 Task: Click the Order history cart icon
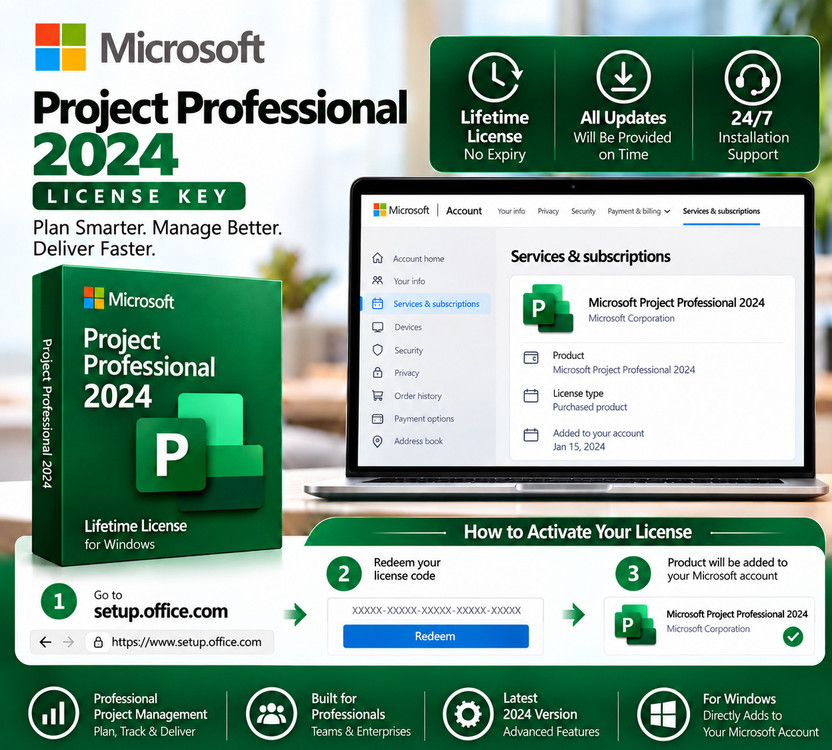(377, 395)
